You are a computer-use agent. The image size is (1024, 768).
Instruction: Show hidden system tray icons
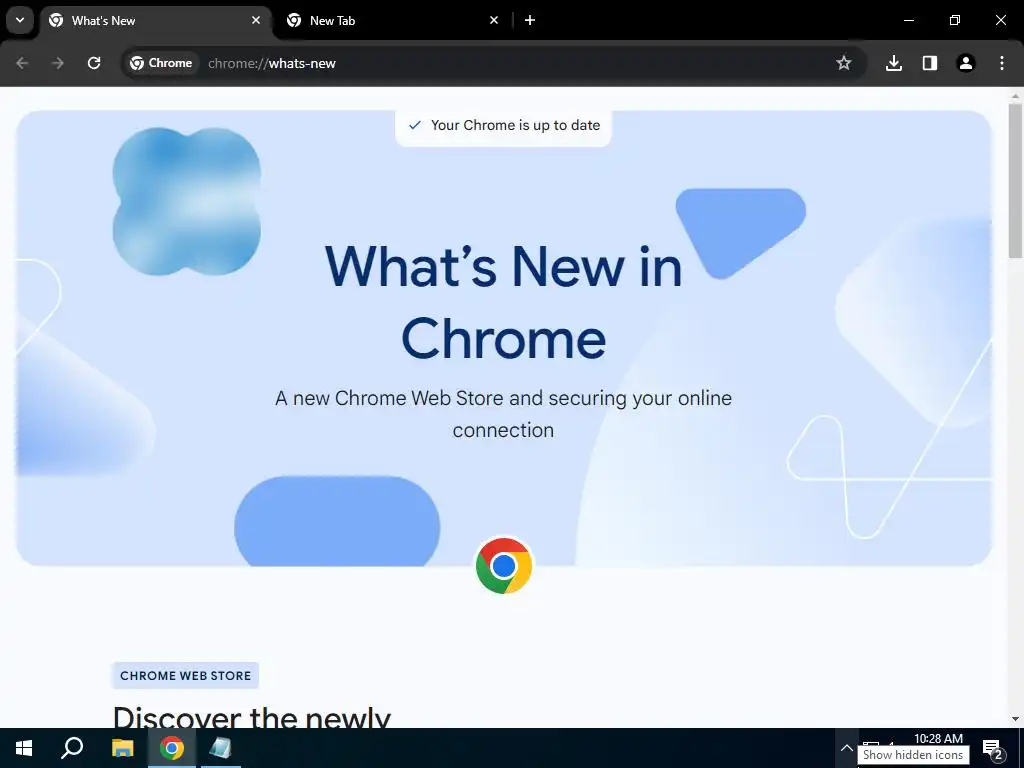pos(846,748)
